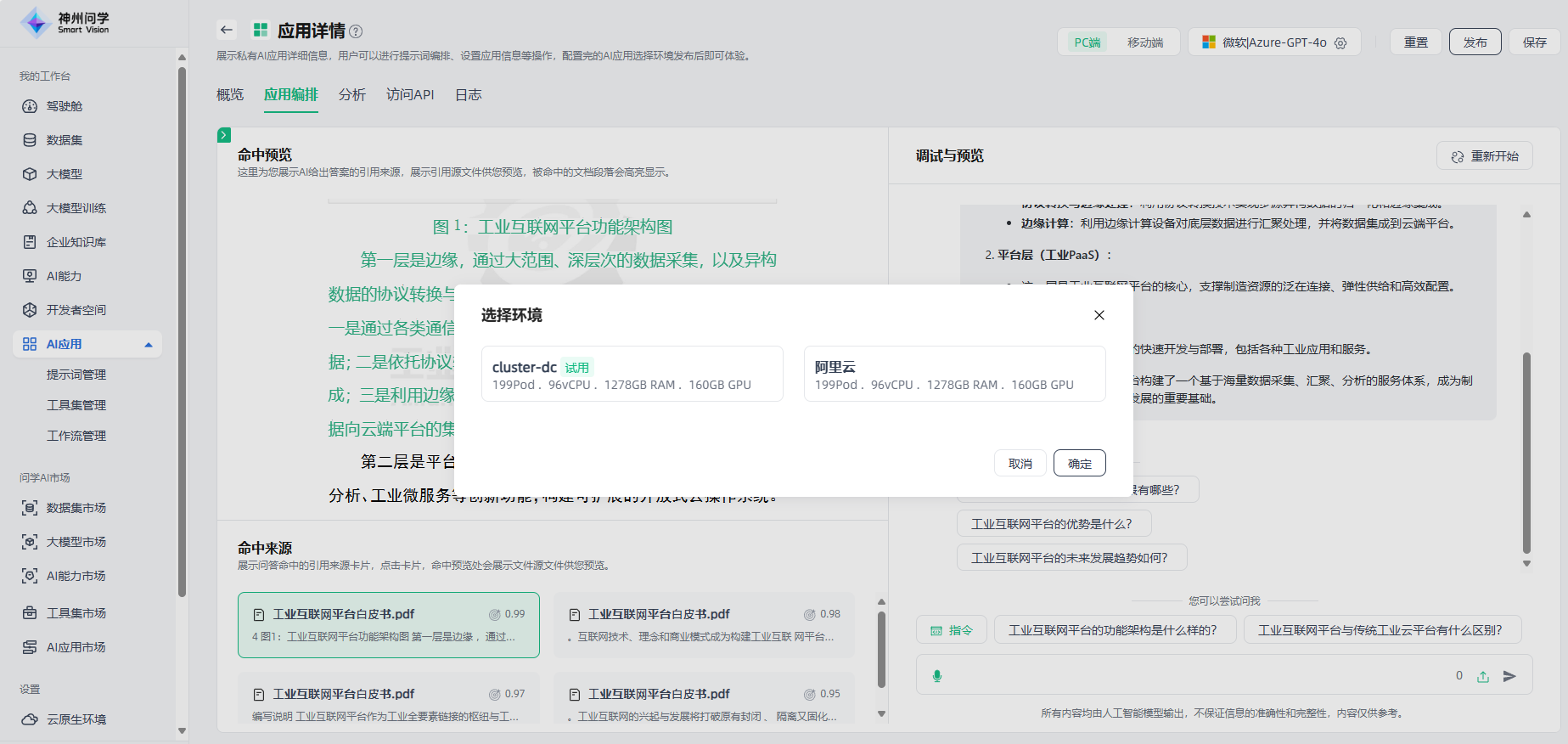Screen dimensions: 1568x744
Task: Click the 重置 button
Action: [1416, 42]
